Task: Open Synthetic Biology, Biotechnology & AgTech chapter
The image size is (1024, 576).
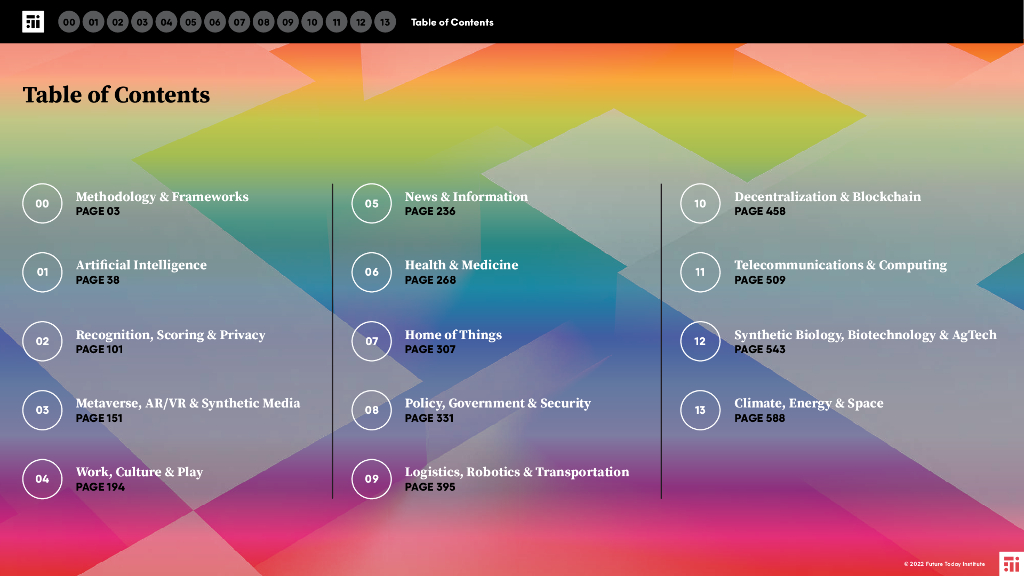Action: [865, 335]
